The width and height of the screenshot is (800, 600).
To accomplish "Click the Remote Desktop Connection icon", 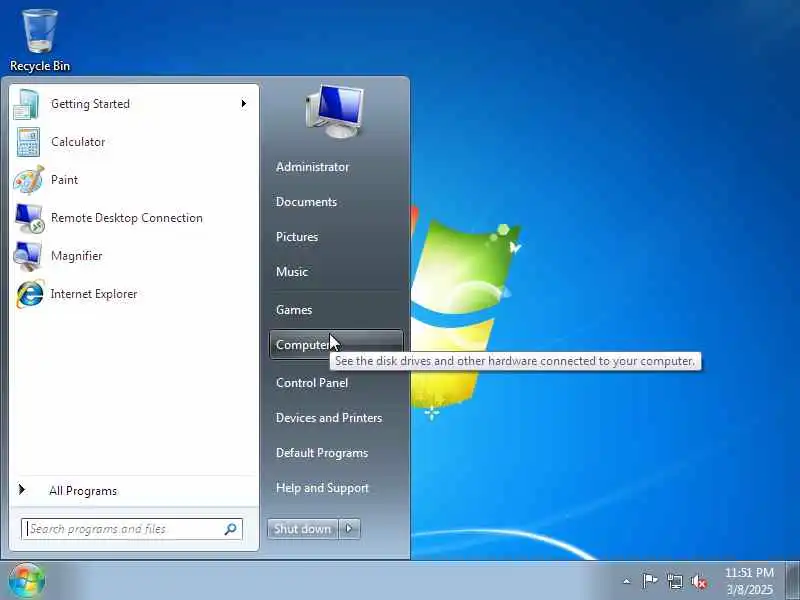I will pyautogui.click(x=29, y=218).
